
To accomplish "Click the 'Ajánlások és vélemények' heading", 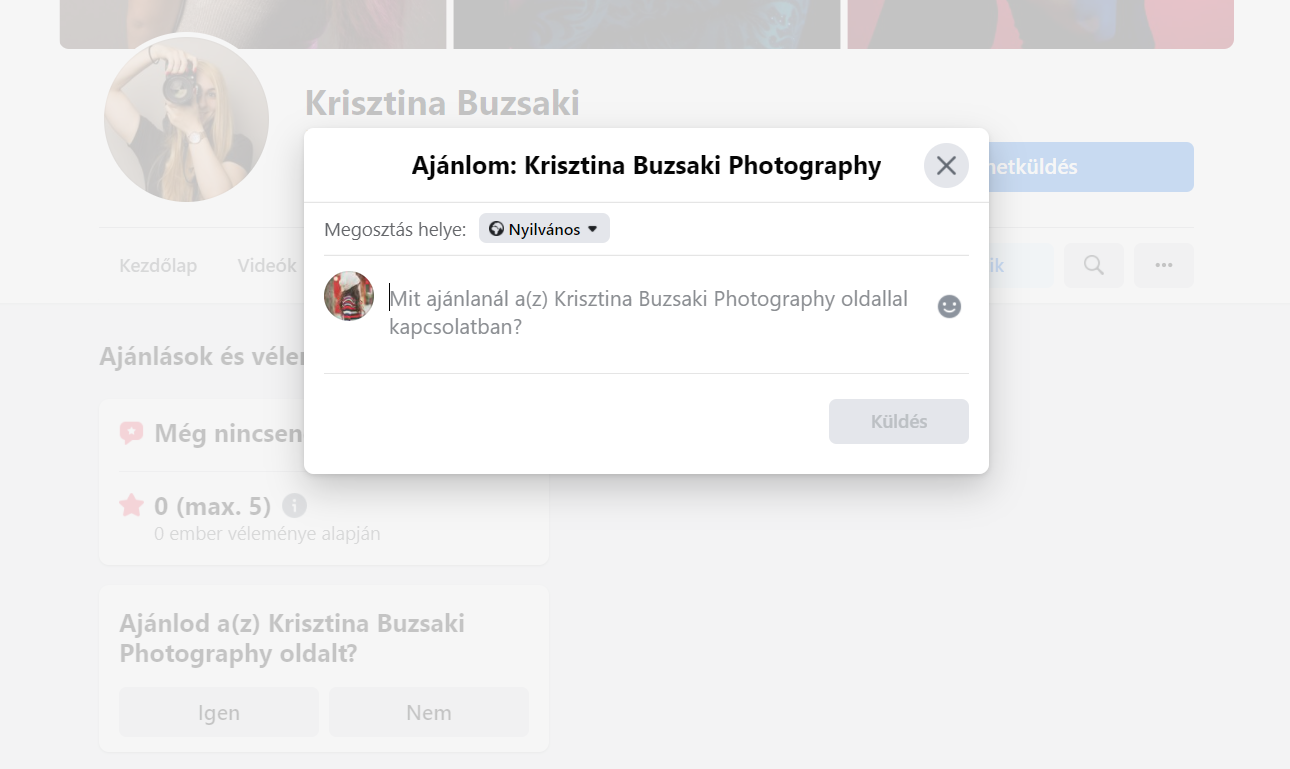I will 201,356.
